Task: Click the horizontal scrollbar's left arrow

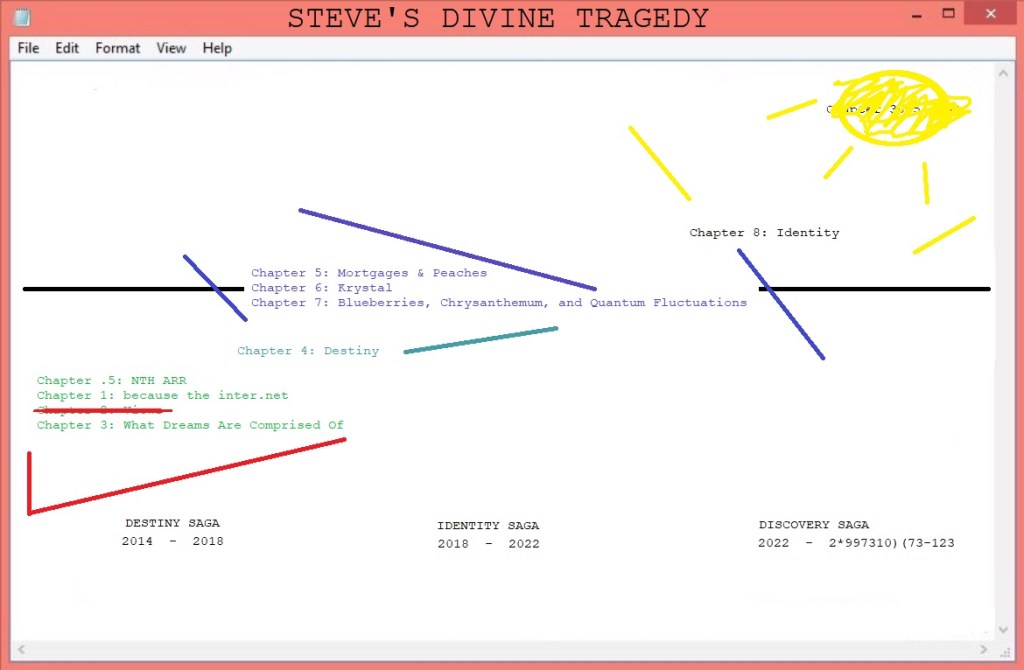Action: tap(21, 650)
